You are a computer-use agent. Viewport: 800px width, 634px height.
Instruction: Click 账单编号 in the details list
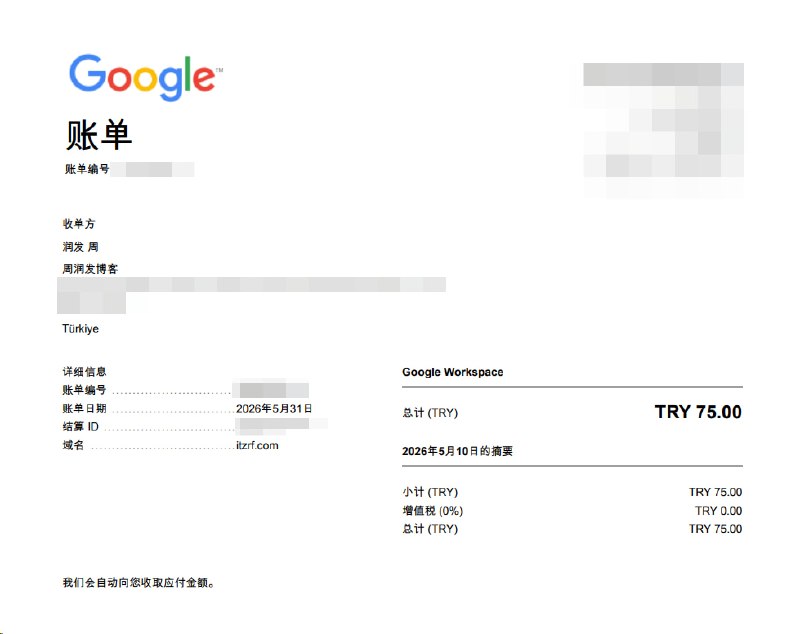84,390
